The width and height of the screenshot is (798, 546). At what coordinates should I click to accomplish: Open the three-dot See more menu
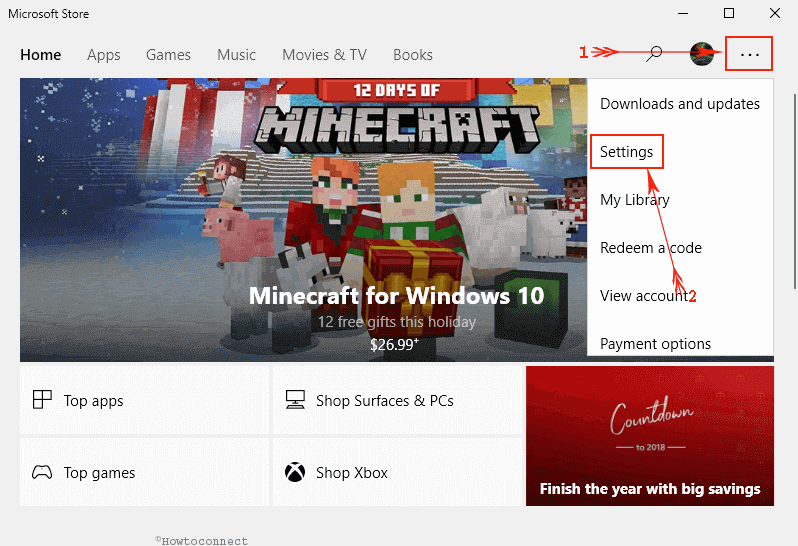749,53
